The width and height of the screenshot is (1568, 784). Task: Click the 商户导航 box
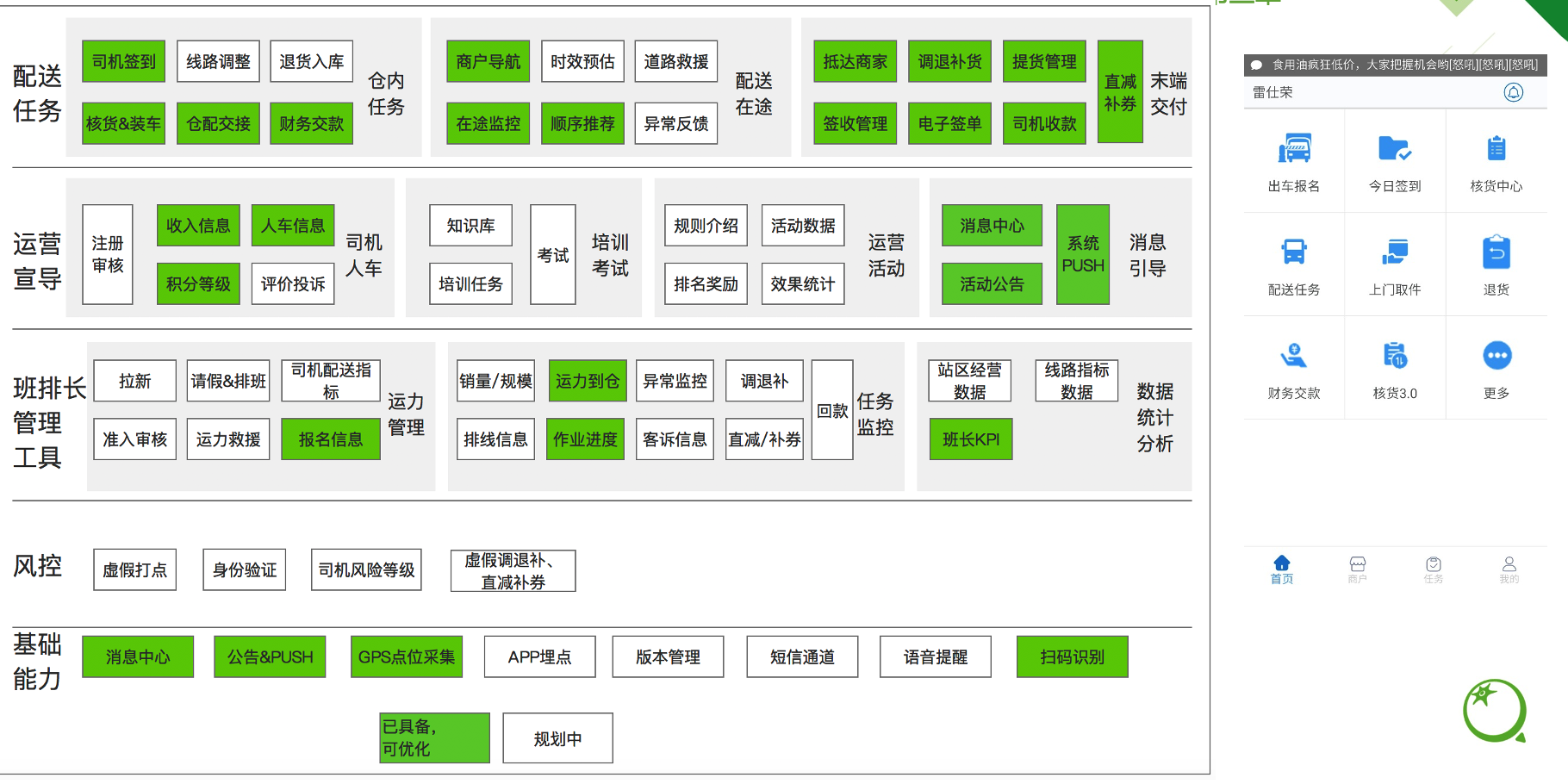tap(488, 61)
